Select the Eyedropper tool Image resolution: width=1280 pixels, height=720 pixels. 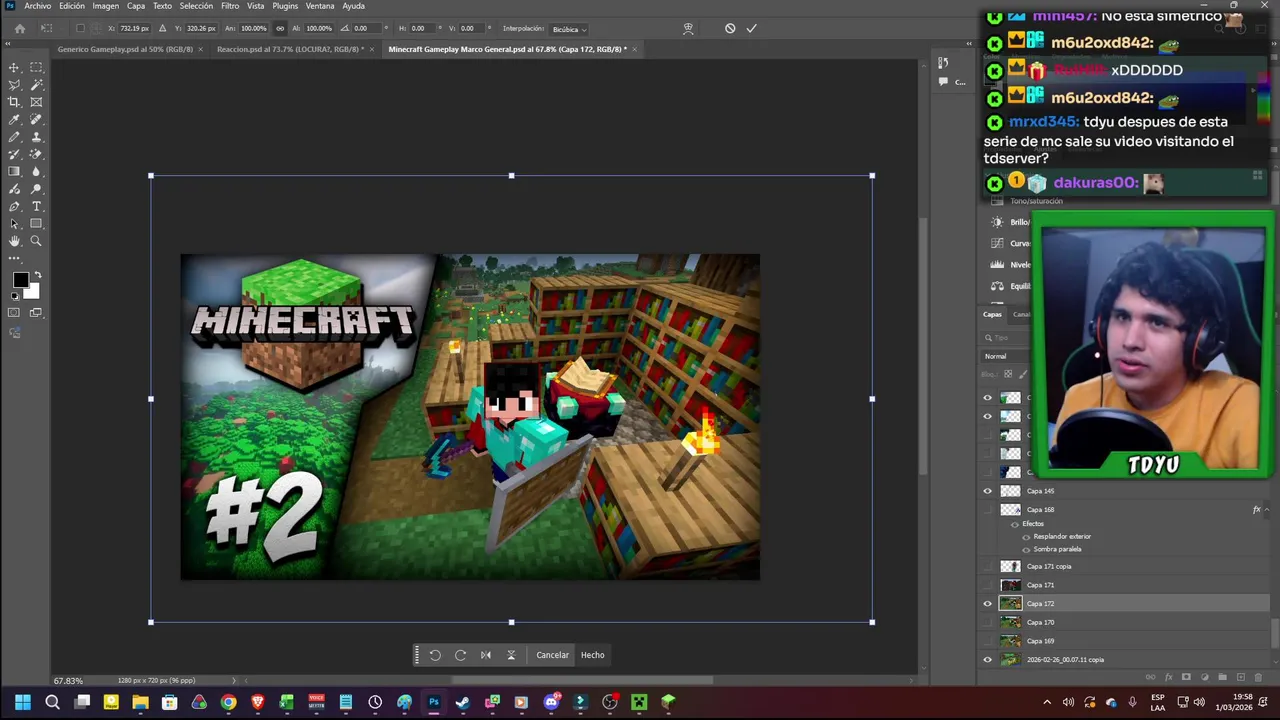(x=14, y=119)
